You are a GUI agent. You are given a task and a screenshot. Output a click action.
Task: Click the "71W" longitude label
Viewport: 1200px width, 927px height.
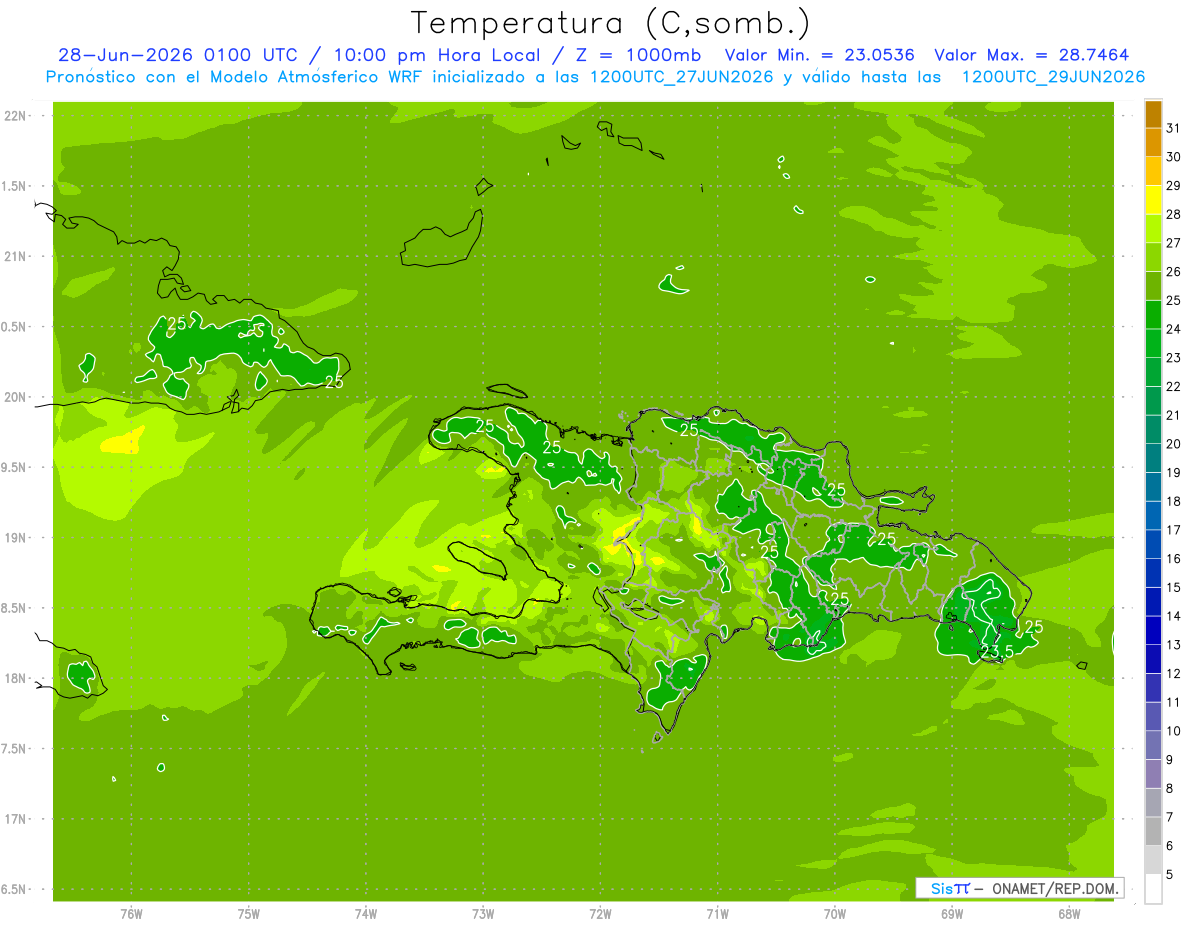tap(717, 913)
